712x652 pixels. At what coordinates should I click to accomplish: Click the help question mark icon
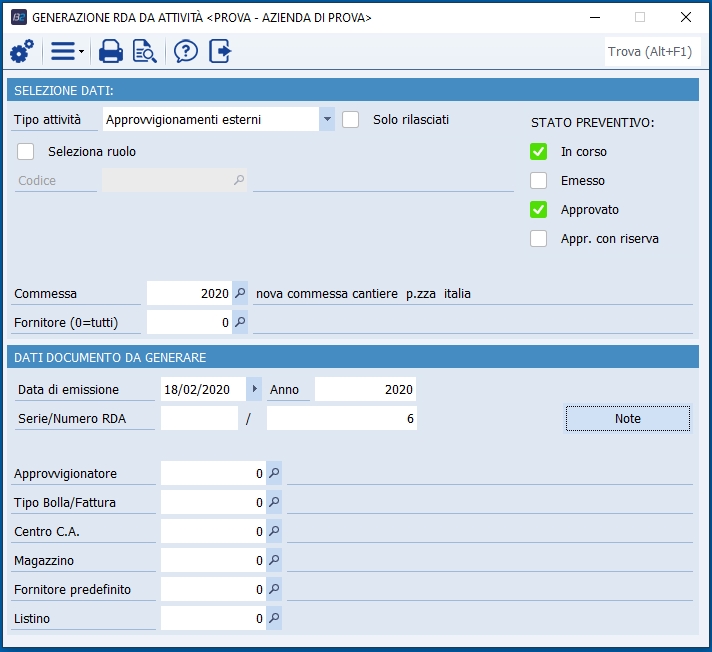click(x=186, y=52)
